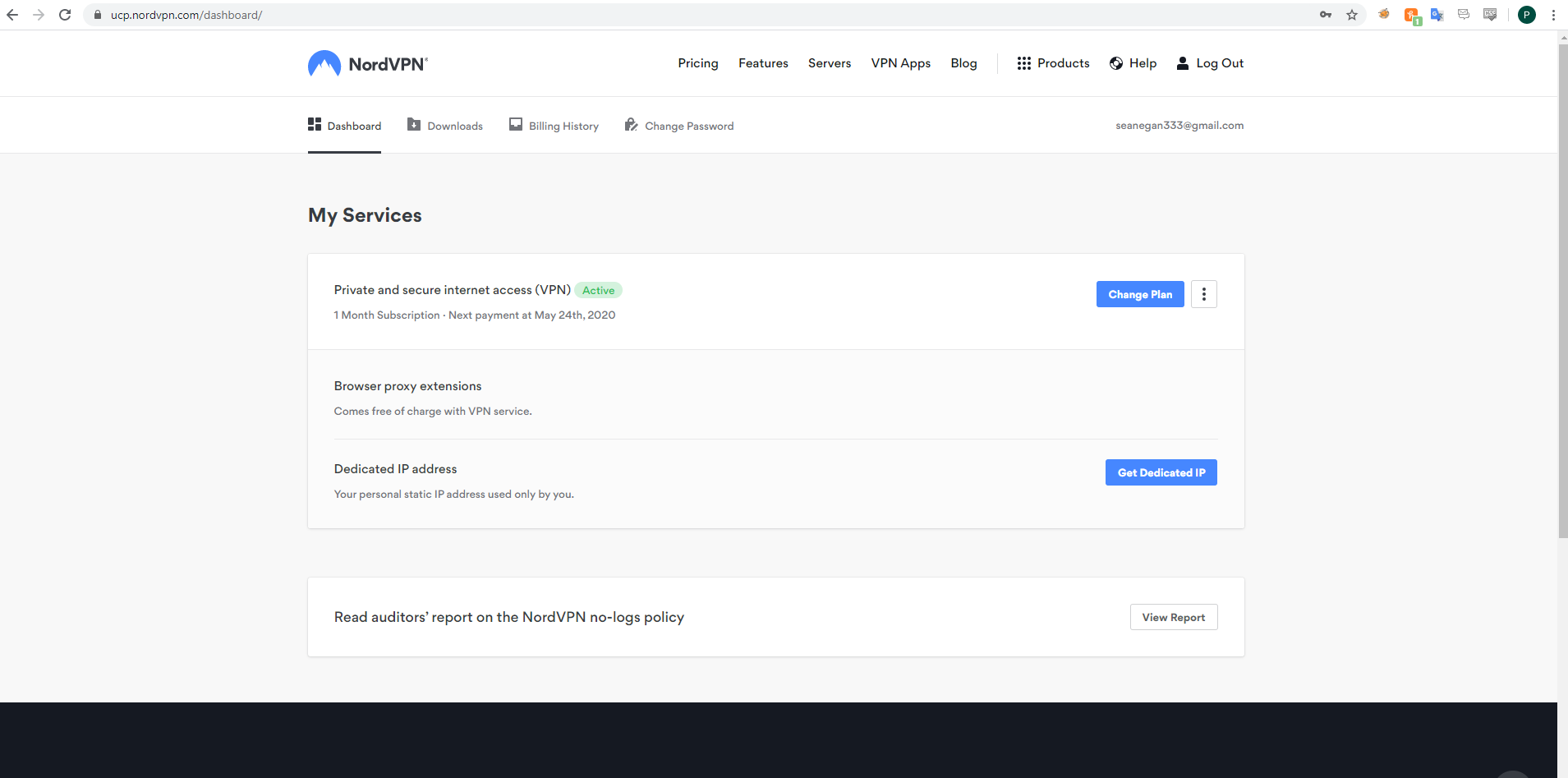Go to Features in the top navigation
The image size is (1568, 778).
(763, 63)
